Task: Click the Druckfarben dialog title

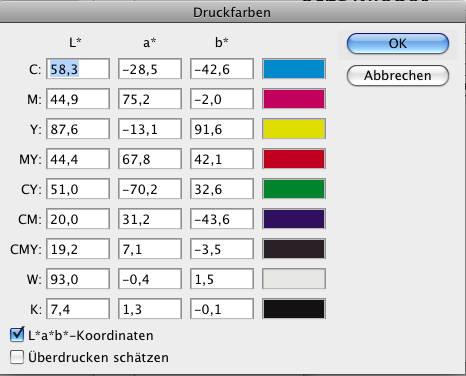Action: point(232,13)
